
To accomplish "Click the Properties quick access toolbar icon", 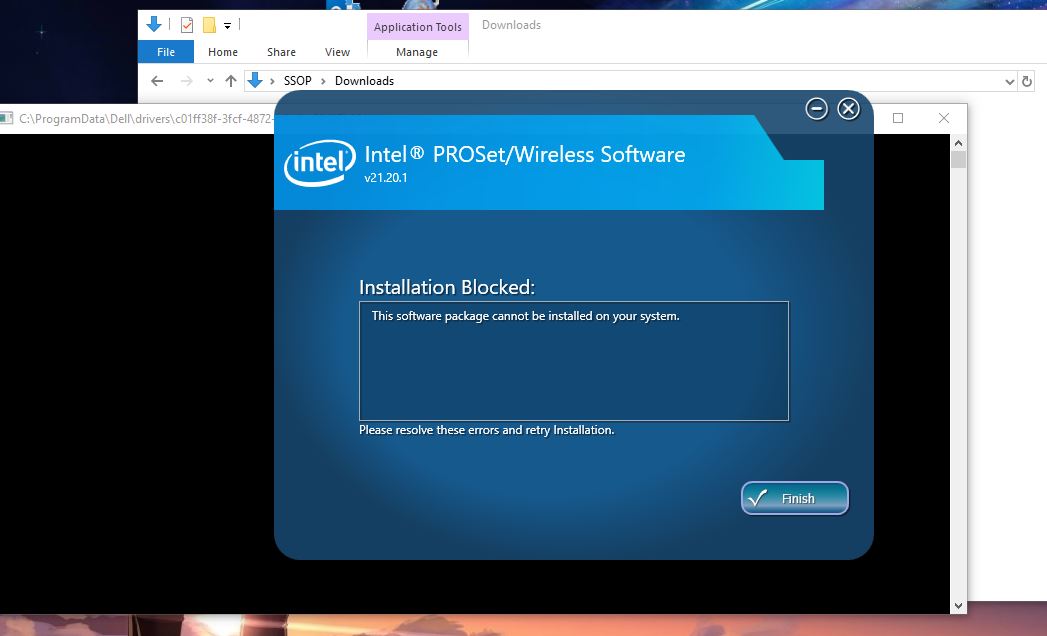I will point(187,25).
